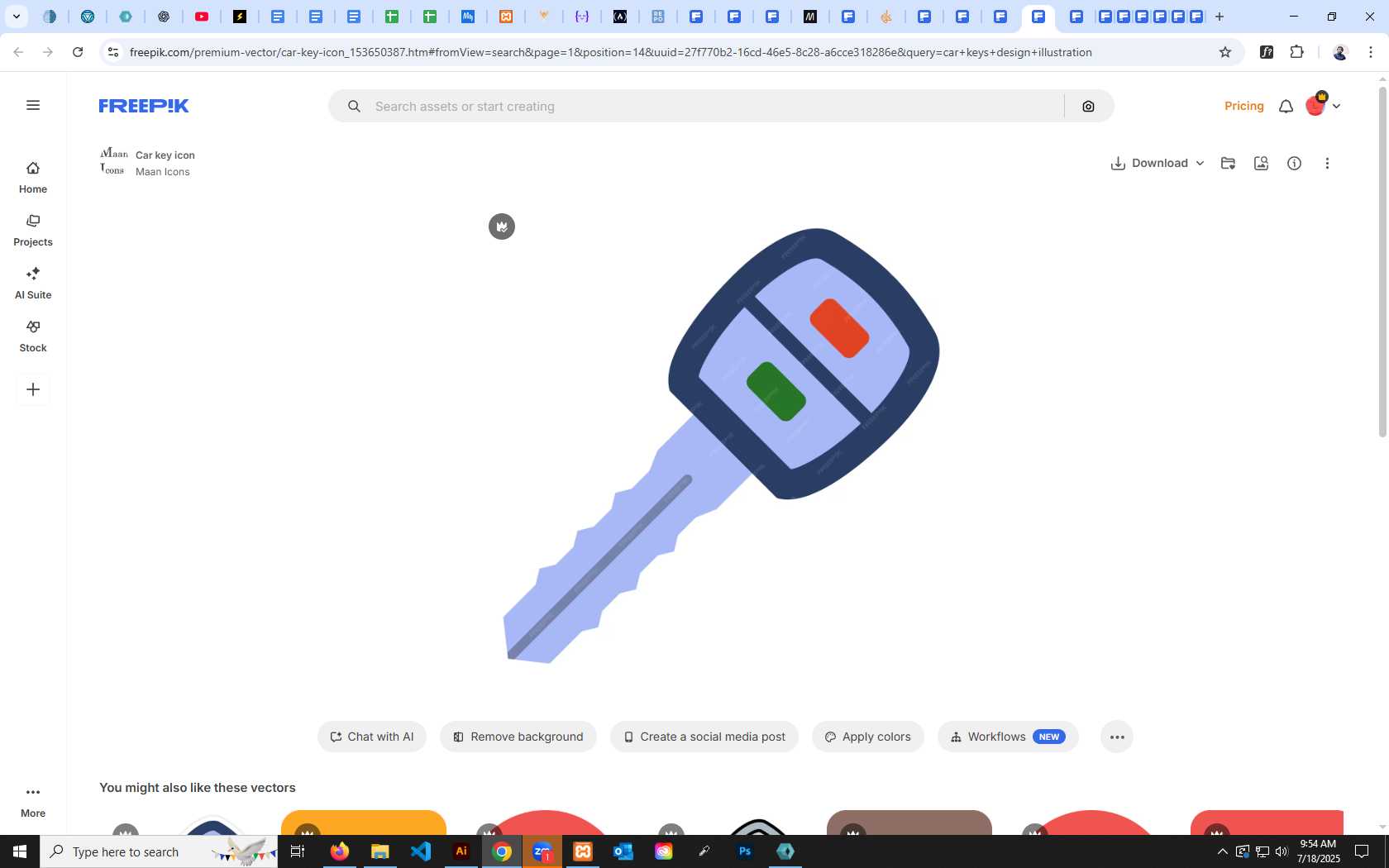This screenshot has width=1389, height=868.
Task: Click the Maan Icons author logo
Action: tap(114, 162)
